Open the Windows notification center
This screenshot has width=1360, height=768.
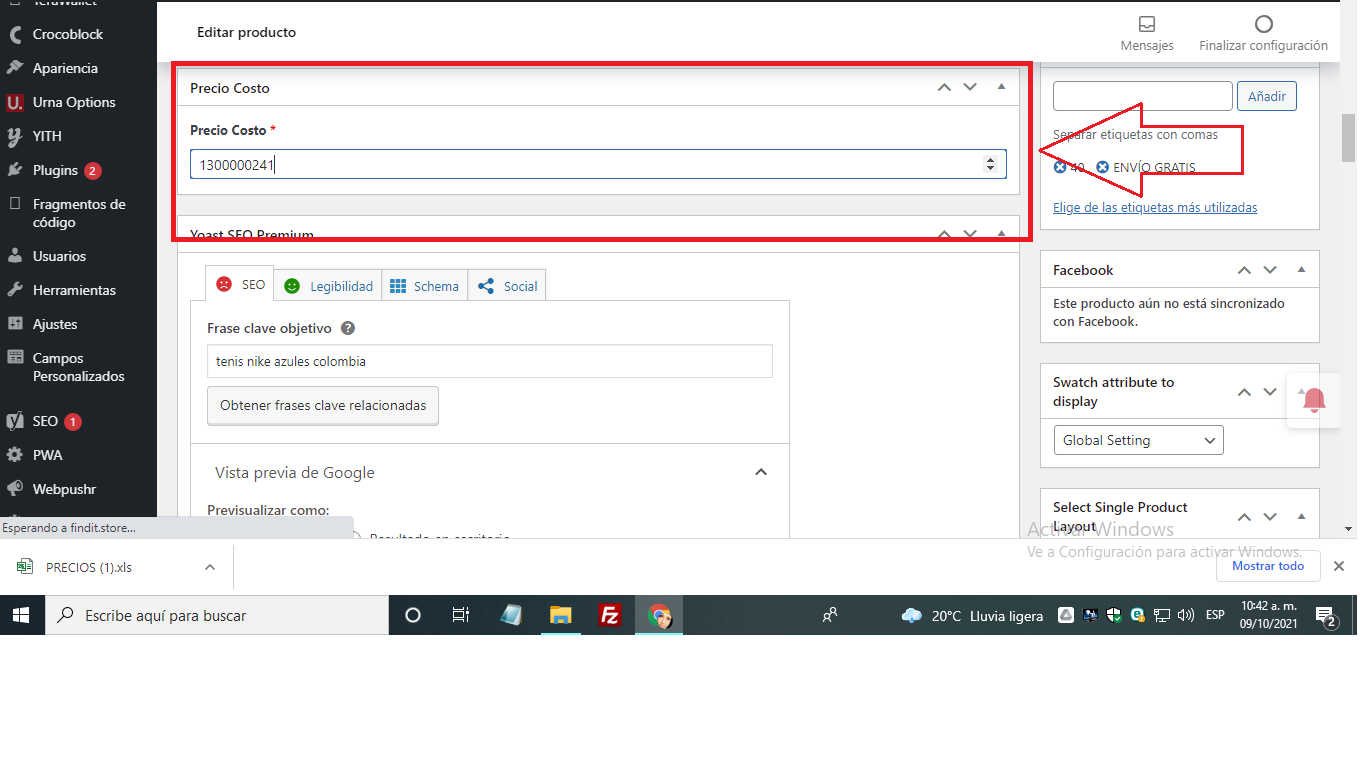tap(1327, 616)
